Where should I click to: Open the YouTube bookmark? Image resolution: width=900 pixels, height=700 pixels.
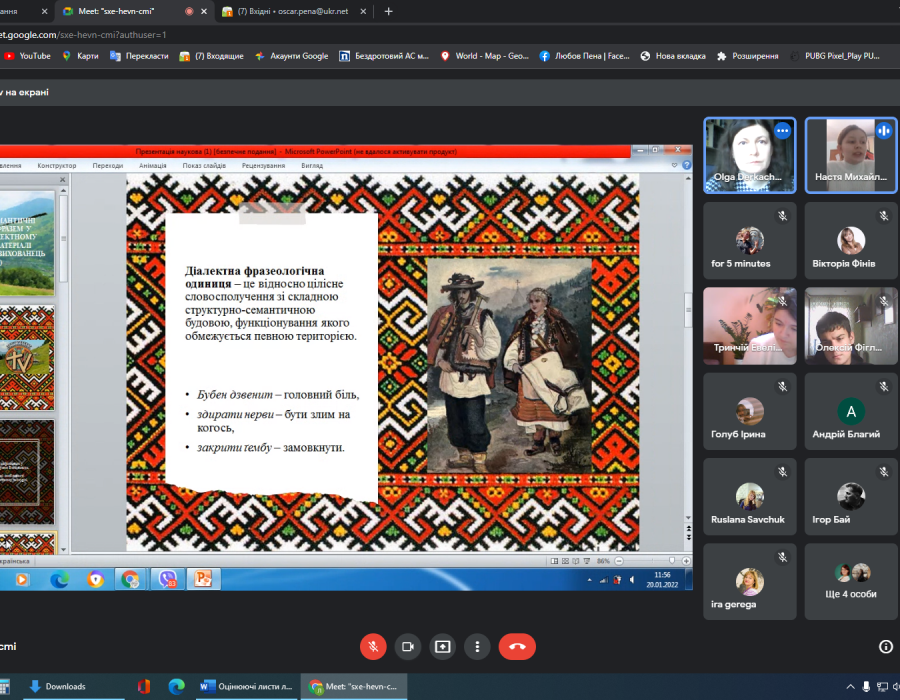click(27, 56)
